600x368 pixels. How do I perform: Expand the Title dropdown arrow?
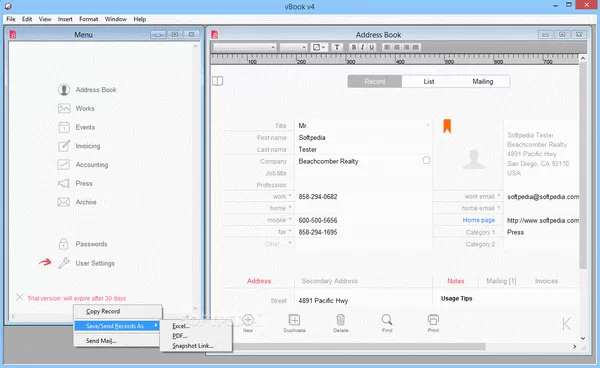click(427, 125)
